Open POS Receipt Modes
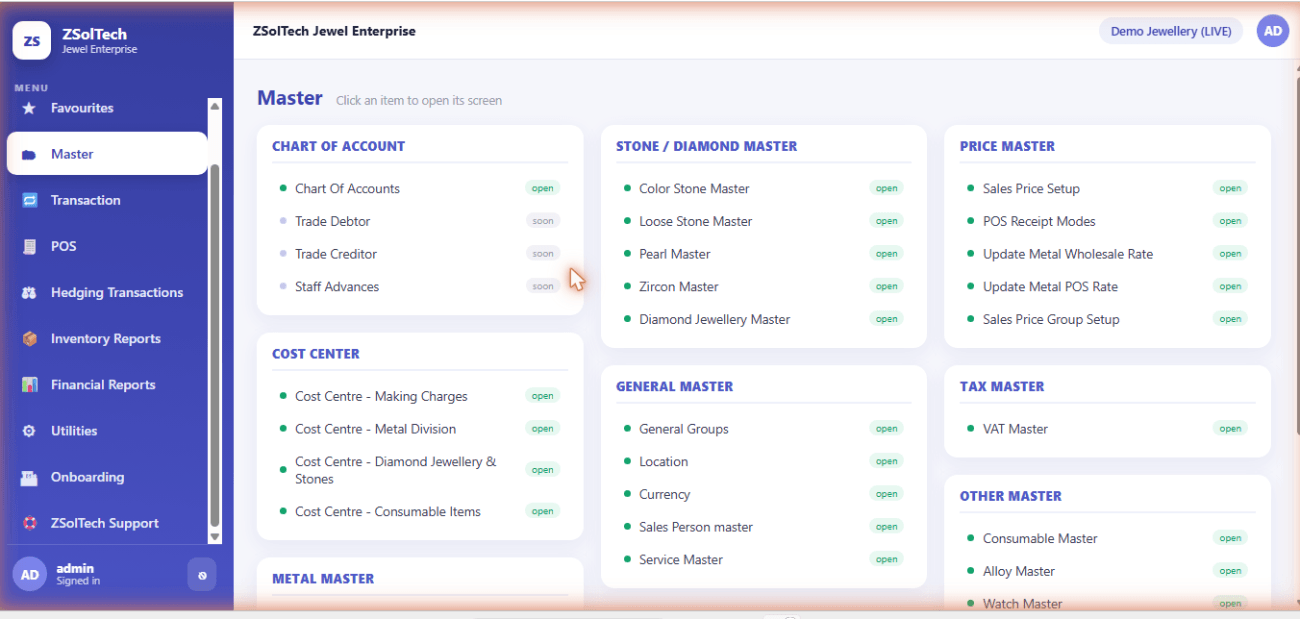The width and height of the screenshot is (1300, 619). pyautogui.click(x=1107, y=221)
